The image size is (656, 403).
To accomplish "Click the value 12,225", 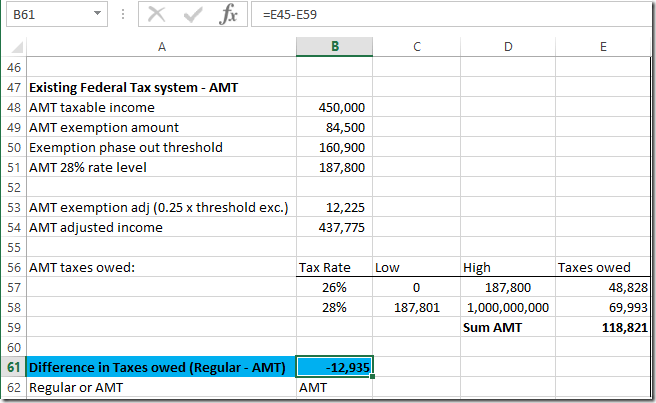I will coord(345,208).
